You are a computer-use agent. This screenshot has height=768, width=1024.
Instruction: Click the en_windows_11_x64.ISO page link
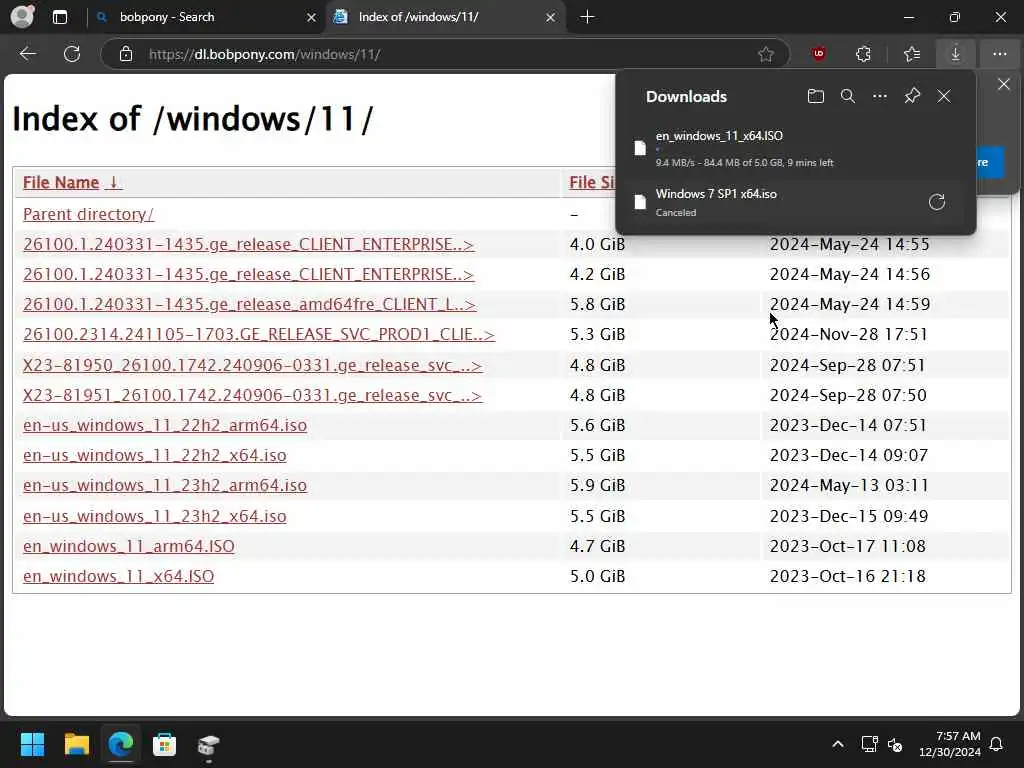[x=118, y=576]
